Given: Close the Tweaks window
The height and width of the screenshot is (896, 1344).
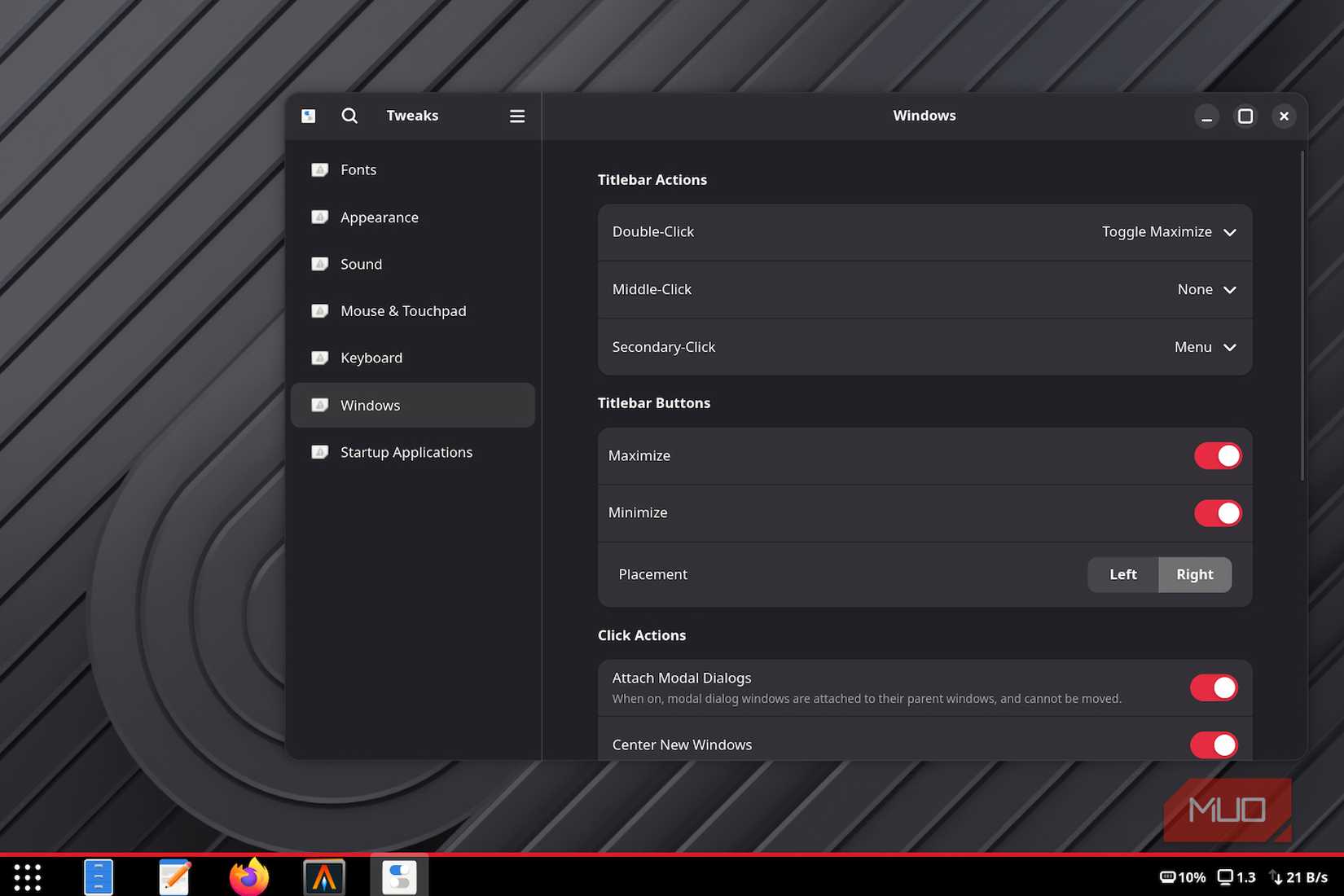Looking at the screenshot, I should pyautogui.click(x=1284, y=116).
